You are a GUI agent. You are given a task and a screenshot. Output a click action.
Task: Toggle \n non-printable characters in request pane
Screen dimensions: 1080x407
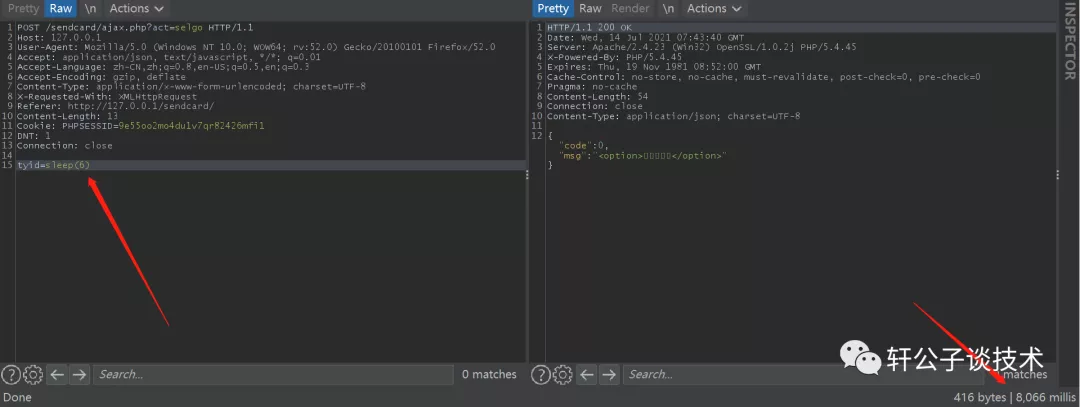[90, 9]
